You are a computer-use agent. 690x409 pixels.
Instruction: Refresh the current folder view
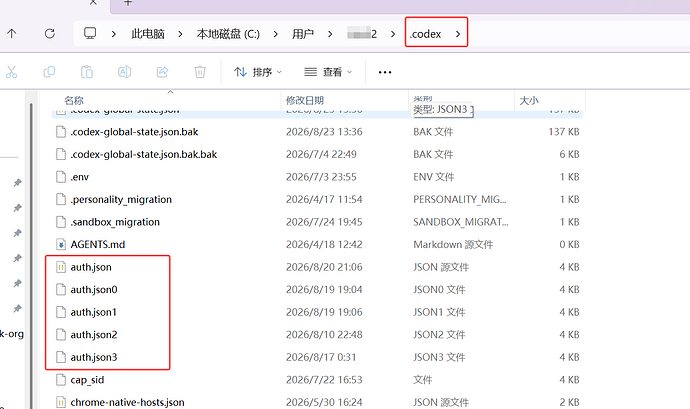point(50,33)
